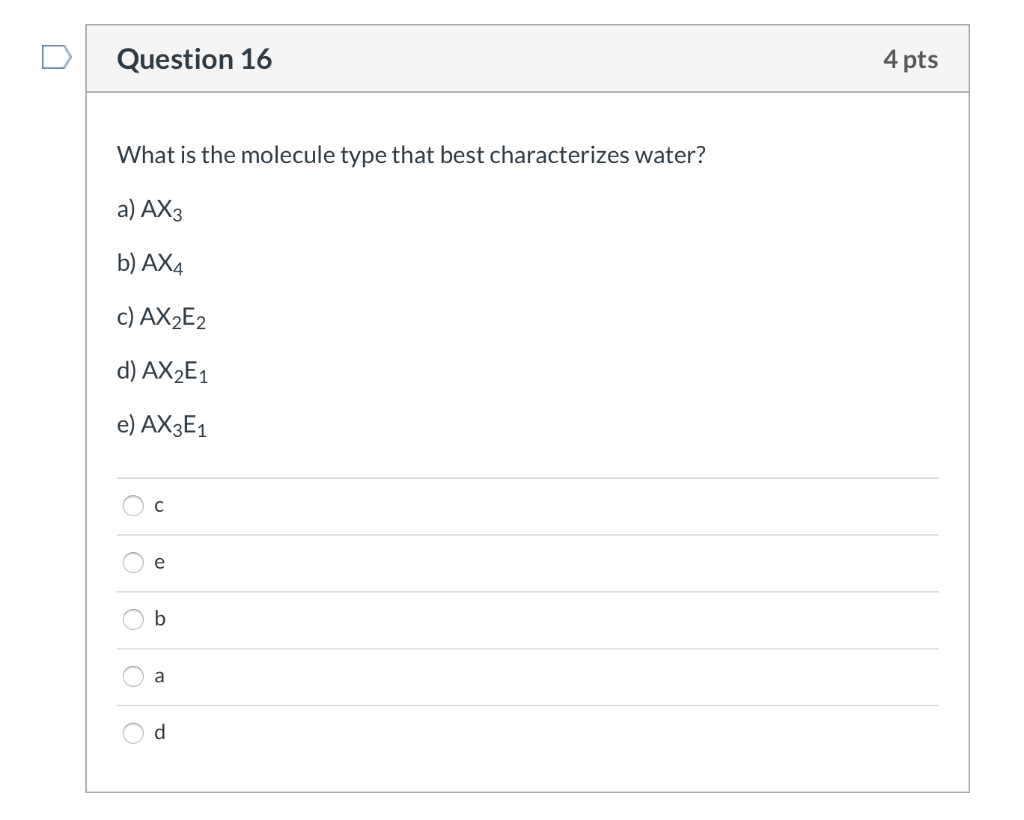Select radio button for answer e
Viewport: 1024px width, 820px height.
[x=133, y=563]
